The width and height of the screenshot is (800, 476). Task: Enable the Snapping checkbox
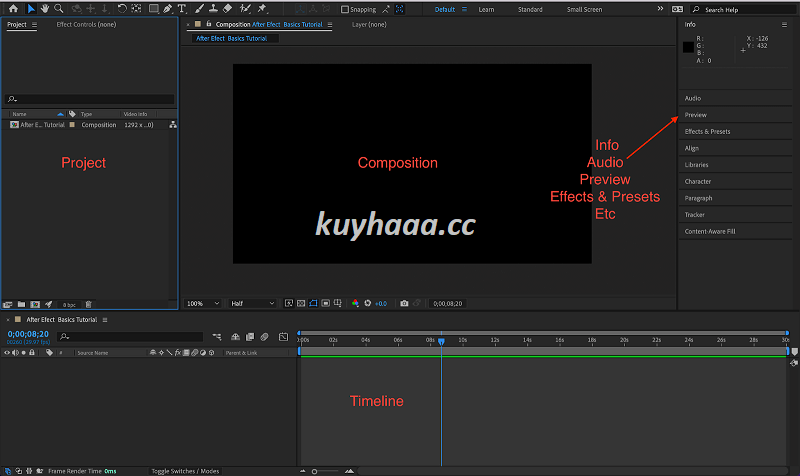pos(345,9)
